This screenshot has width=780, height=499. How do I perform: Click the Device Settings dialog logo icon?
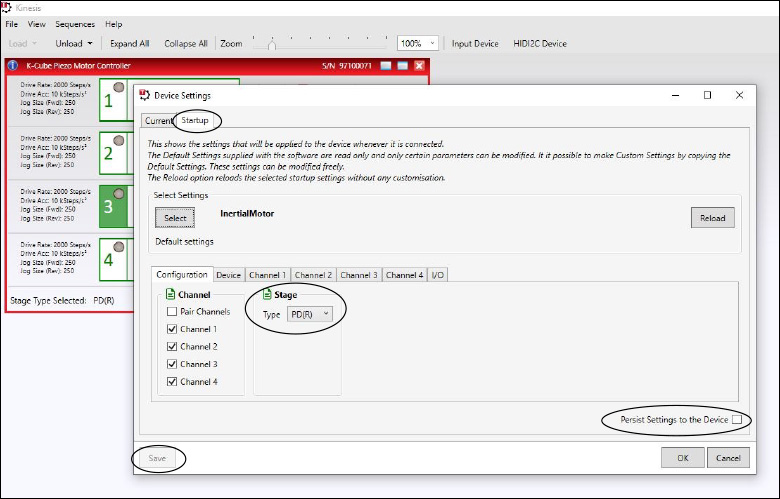(x=144, y=96)
